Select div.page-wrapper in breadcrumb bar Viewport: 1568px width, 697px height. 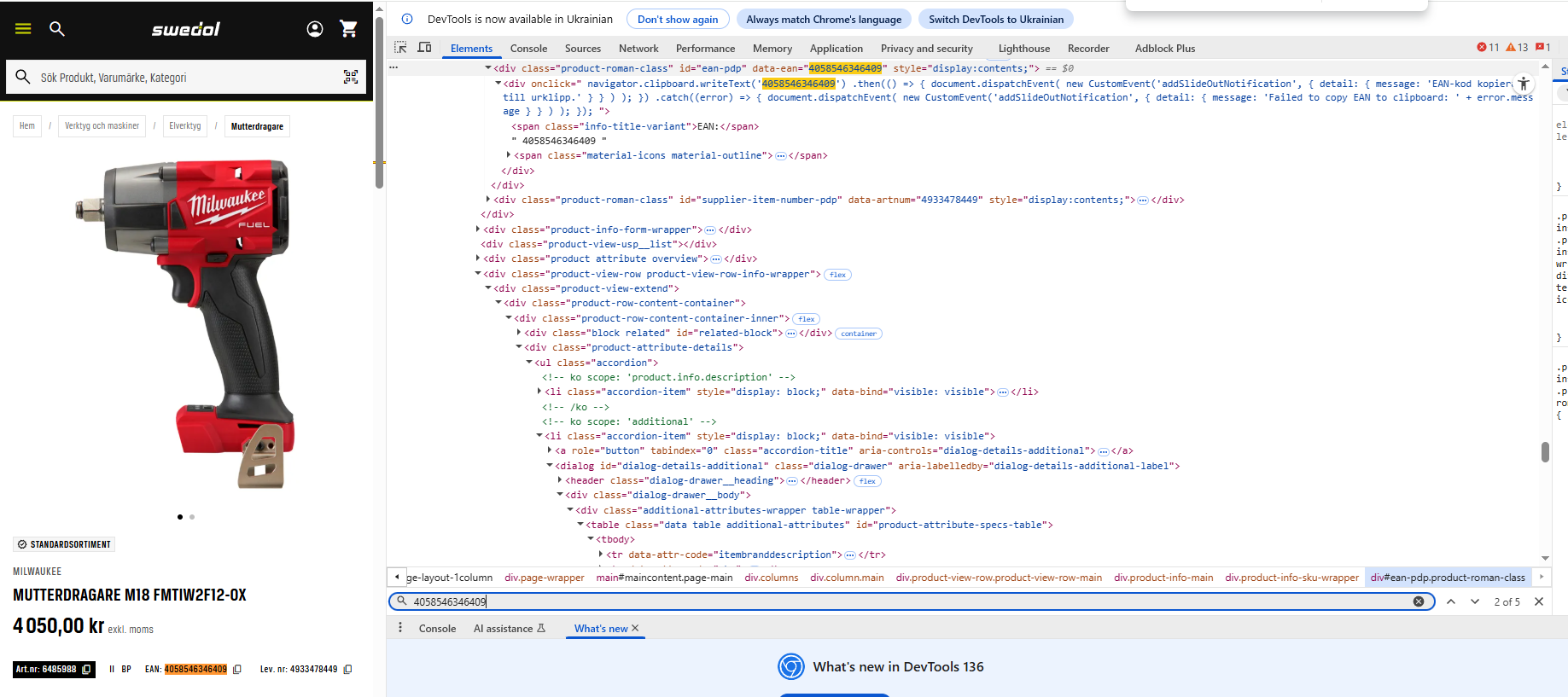click(545, 578)
